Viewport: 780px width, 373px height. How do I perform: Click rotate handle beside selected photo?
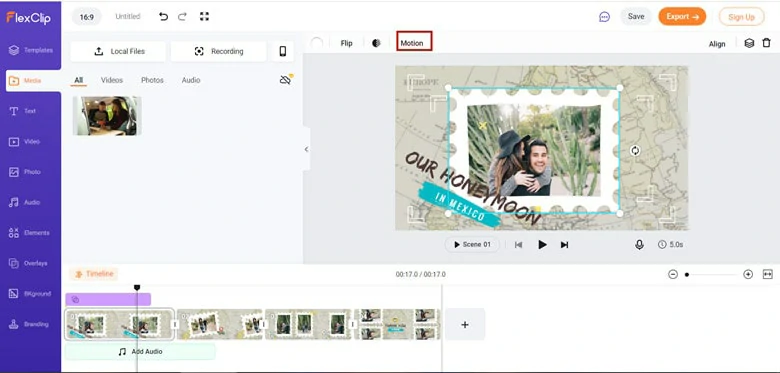pyautogui.click(x=635, y=150)
